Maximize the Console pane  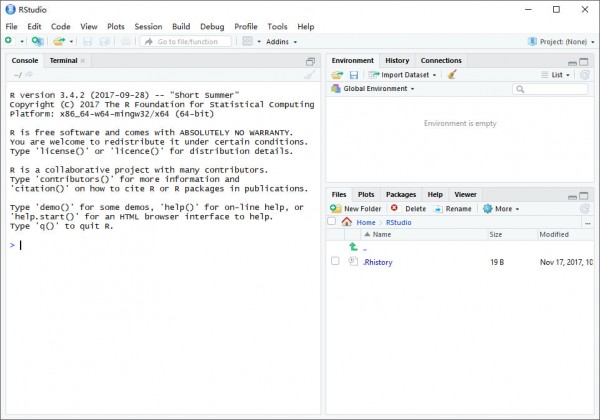tap(311, 61)
